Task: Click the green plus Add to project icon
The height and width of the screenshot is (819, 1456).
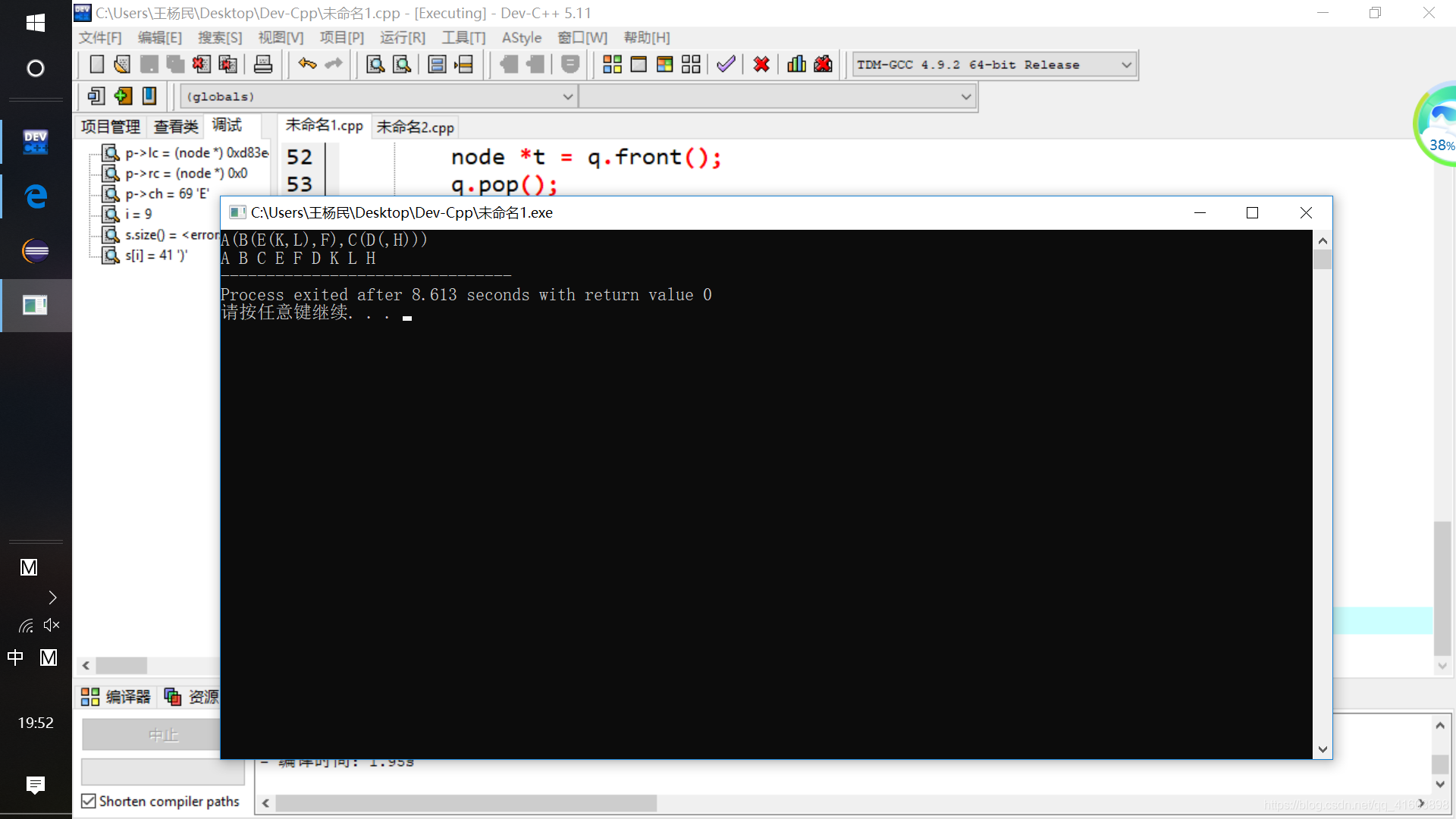Action: click(123, 96)
